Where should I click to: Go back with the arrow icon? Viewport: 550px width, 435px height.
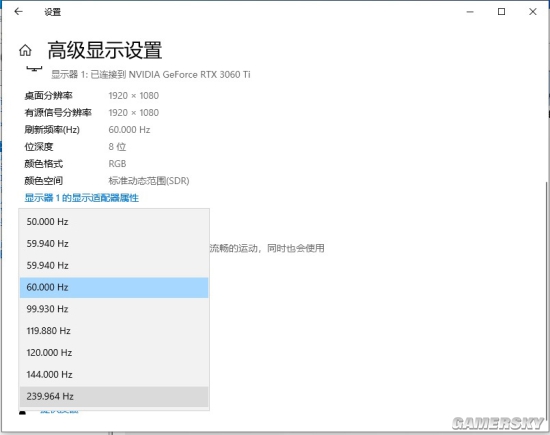tap(19, 12)
